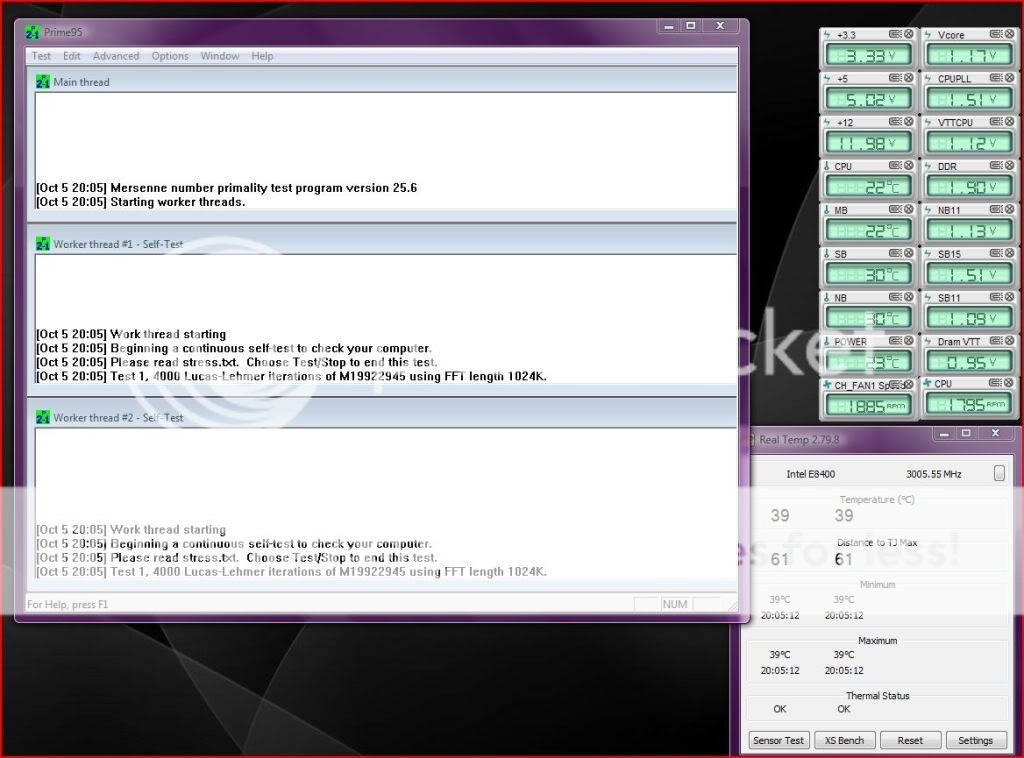
Task: Click 'Thermal Status' label in Real Temp
Action: (878, 696)
